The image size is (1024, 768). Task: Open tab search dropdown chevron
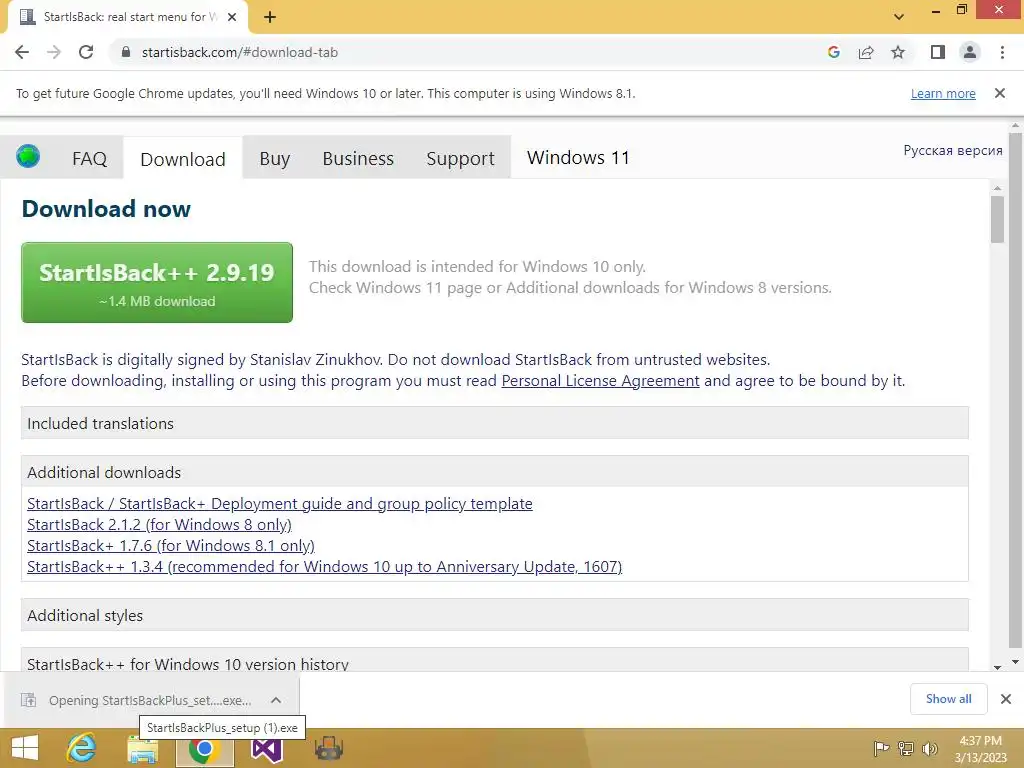click(899, 17)
